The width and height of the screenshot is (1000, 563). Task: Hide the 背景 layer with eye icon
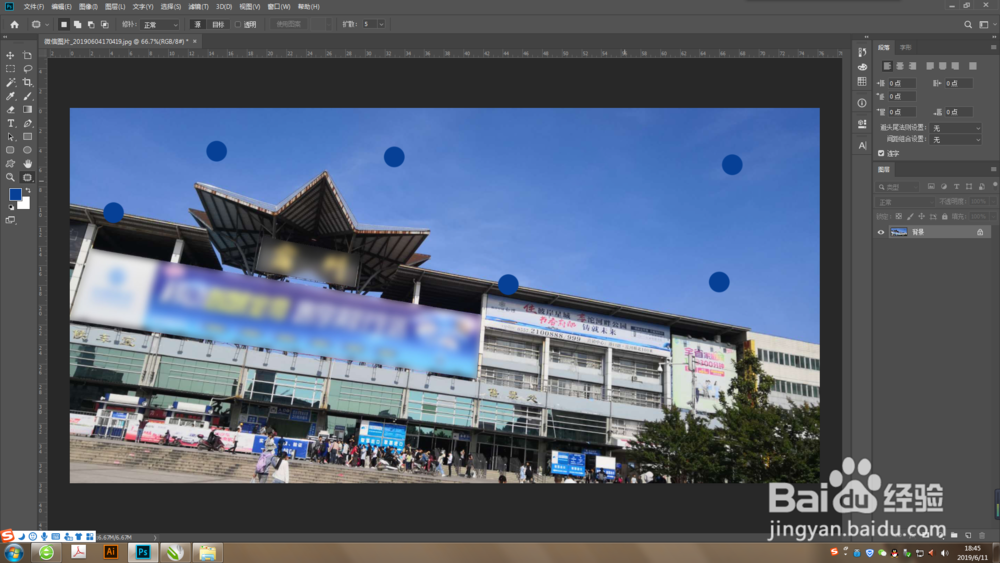point(881,232)
